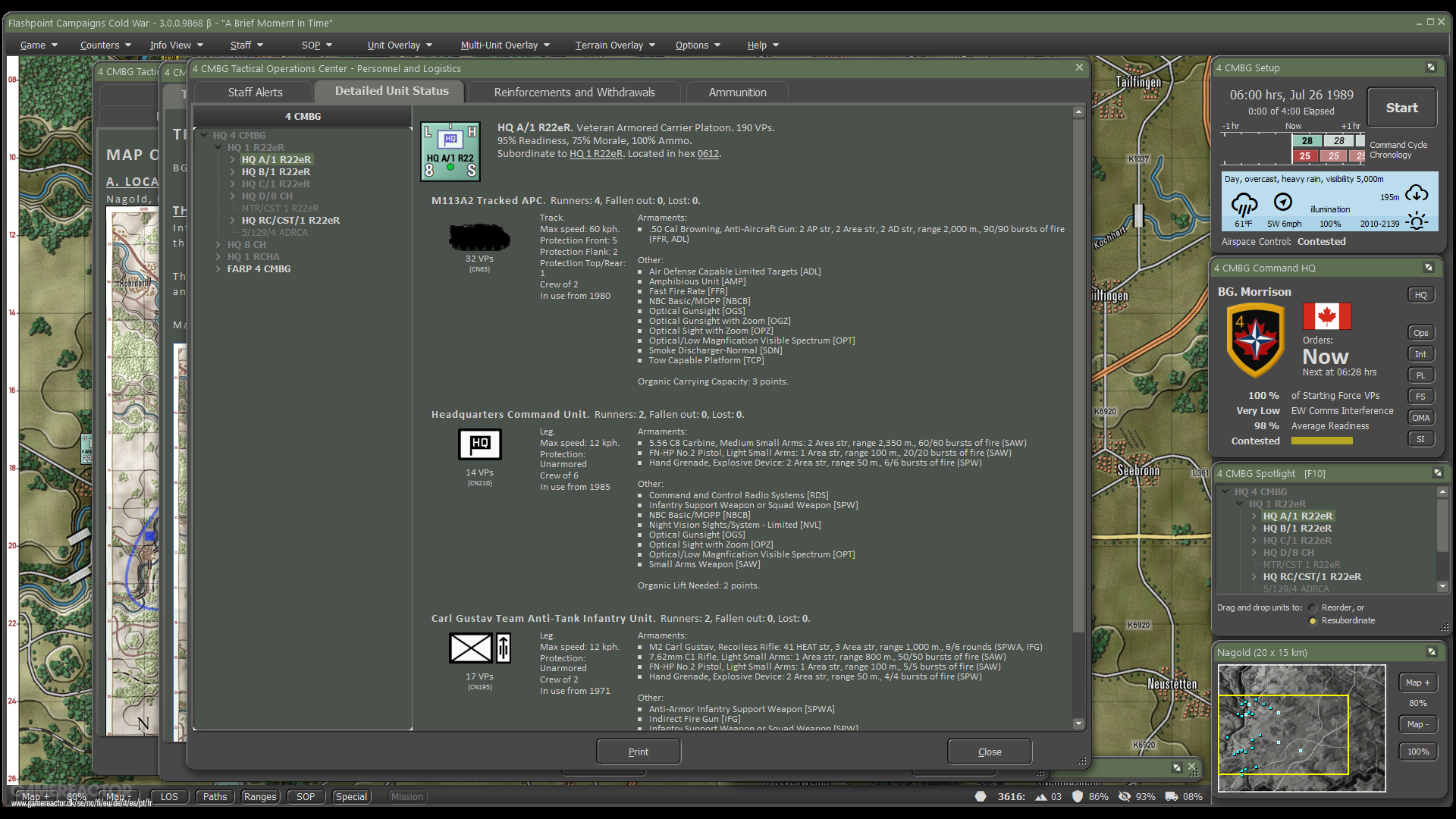
Task: Click the HQ A/1 R22 unit counter icon
Action: [x=450, y=152]
